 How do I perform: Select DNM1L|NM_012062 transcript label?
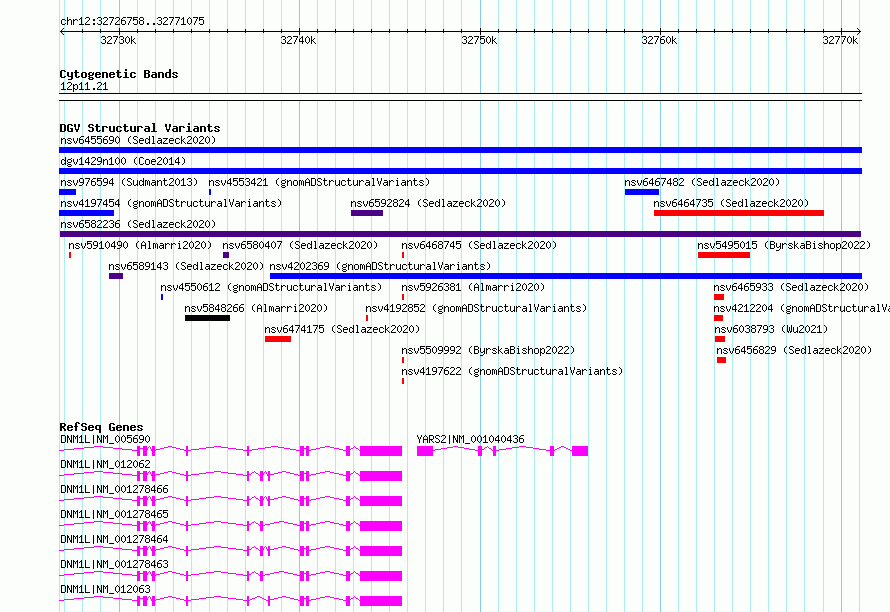point(105,464)
